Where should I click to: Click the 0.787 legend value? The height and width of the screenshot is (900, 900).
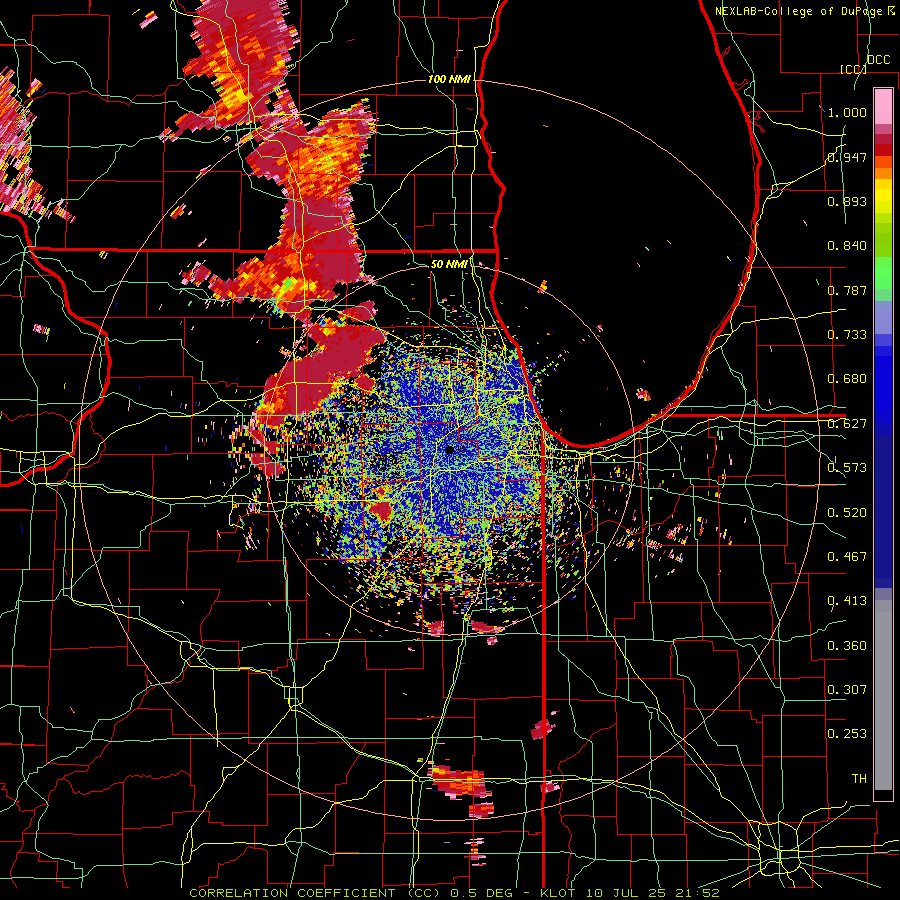click(x=847, y=290)
